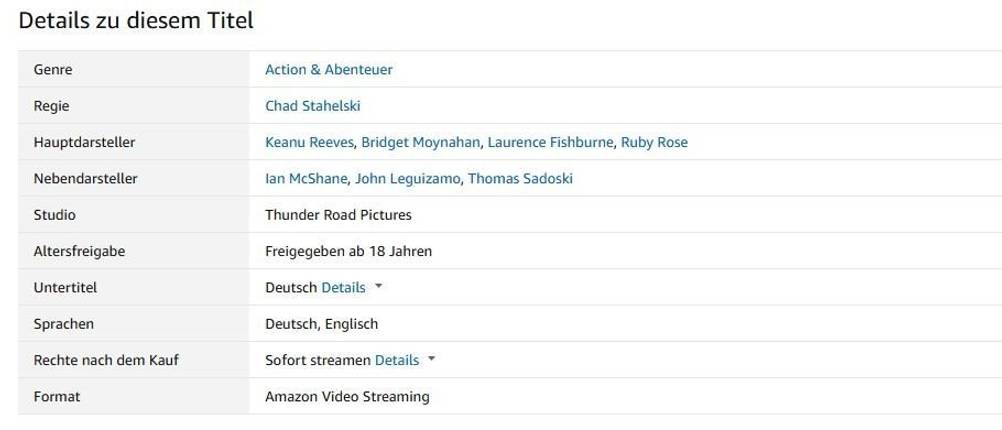This screenshot has width=1002, height=430.
Task: Click the Details zu diesem Titel heading
Action: (136, 20)
